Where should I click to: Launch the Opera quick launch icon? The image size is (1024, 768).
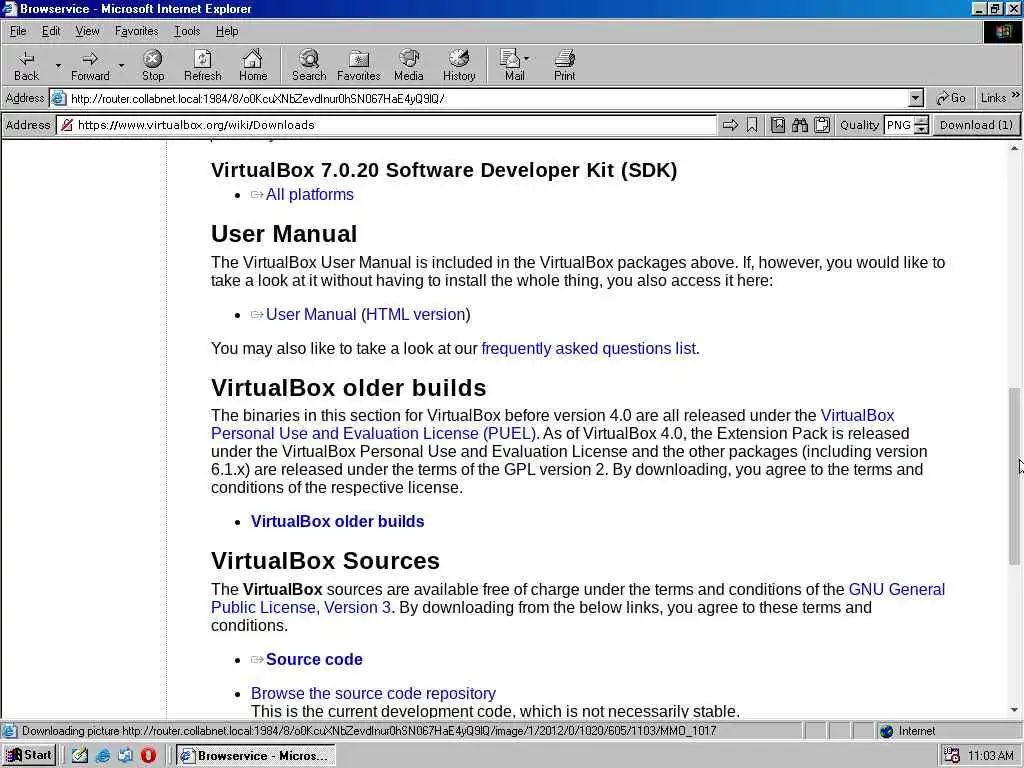point(148,756)
